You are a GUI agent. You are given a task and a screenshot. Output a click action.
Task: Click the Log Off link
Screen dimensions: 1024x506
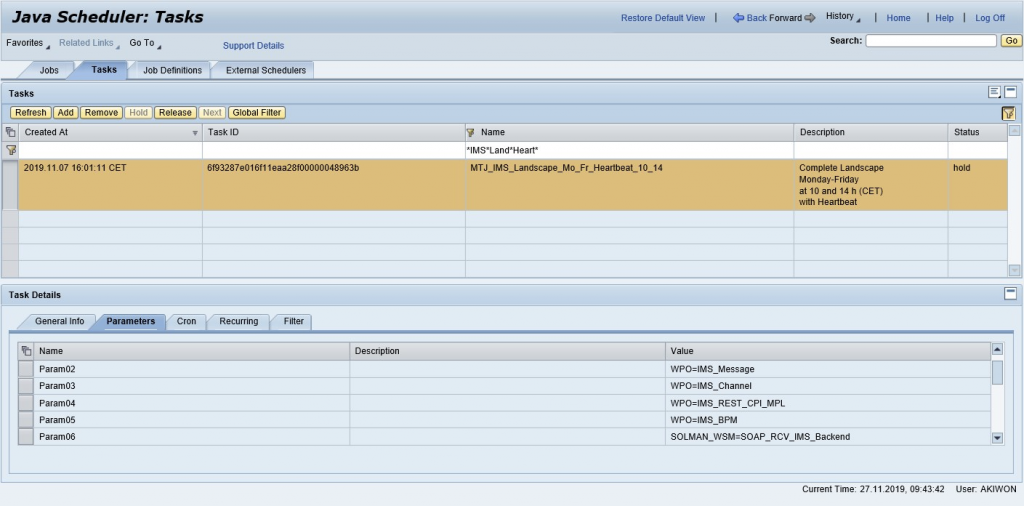(x=990, y=18)
